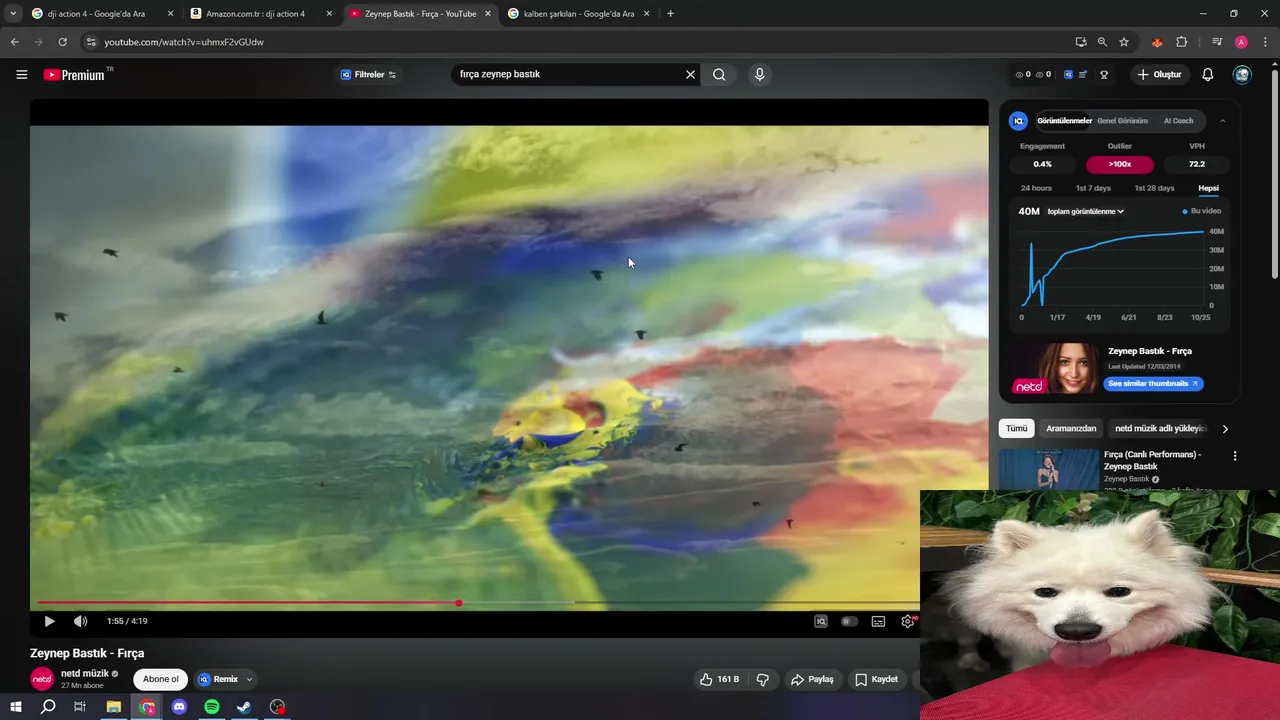Image resolution: width=1280 pixels, height=720 pixels.
Task: Click the Remix button
Action: (218, 679)
